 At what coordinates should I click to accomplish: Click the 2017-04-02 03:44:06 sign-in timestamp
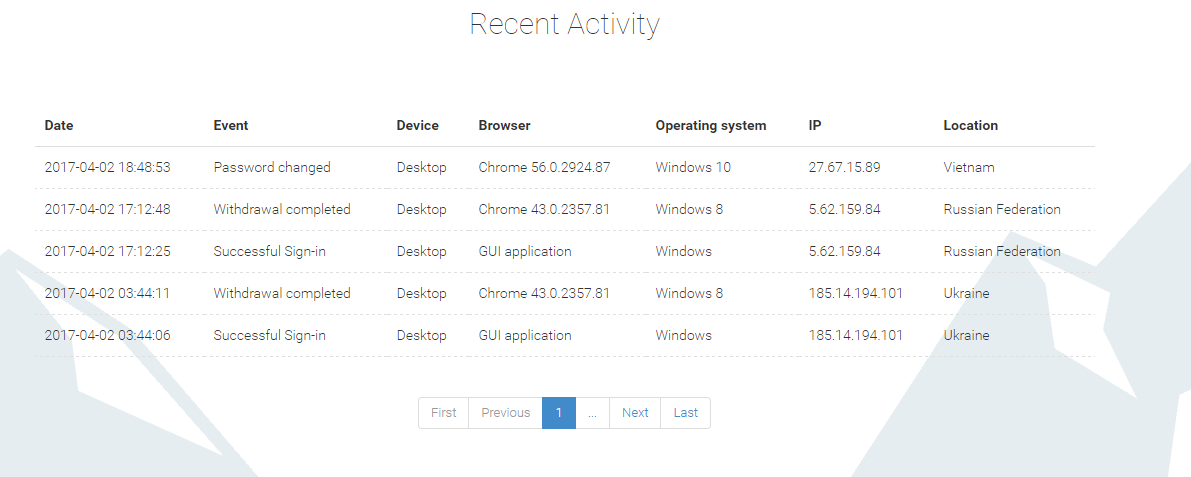click(107, 336)
